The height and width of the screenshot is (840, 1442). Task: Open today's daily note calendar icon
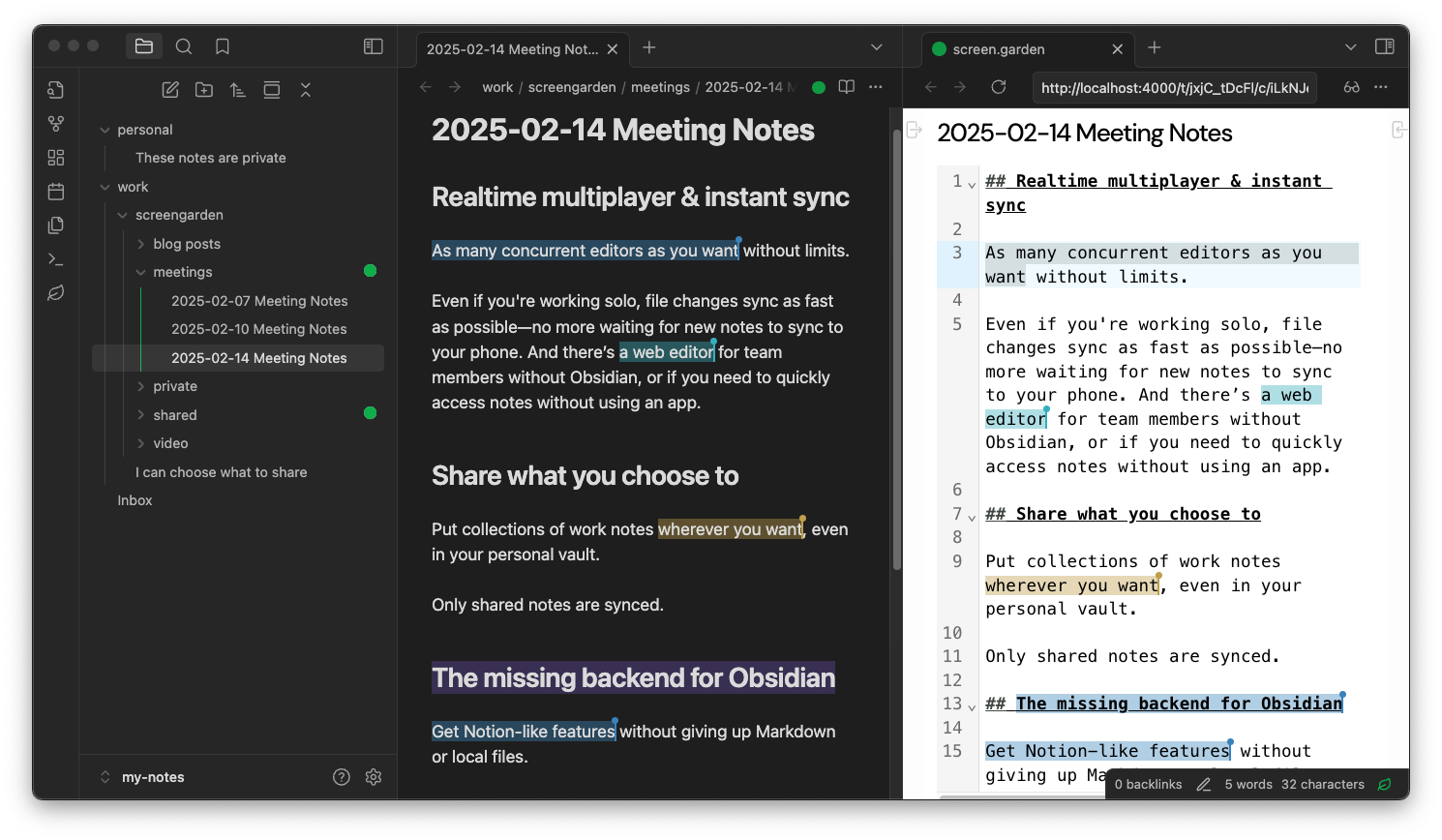tap(56, 192)
